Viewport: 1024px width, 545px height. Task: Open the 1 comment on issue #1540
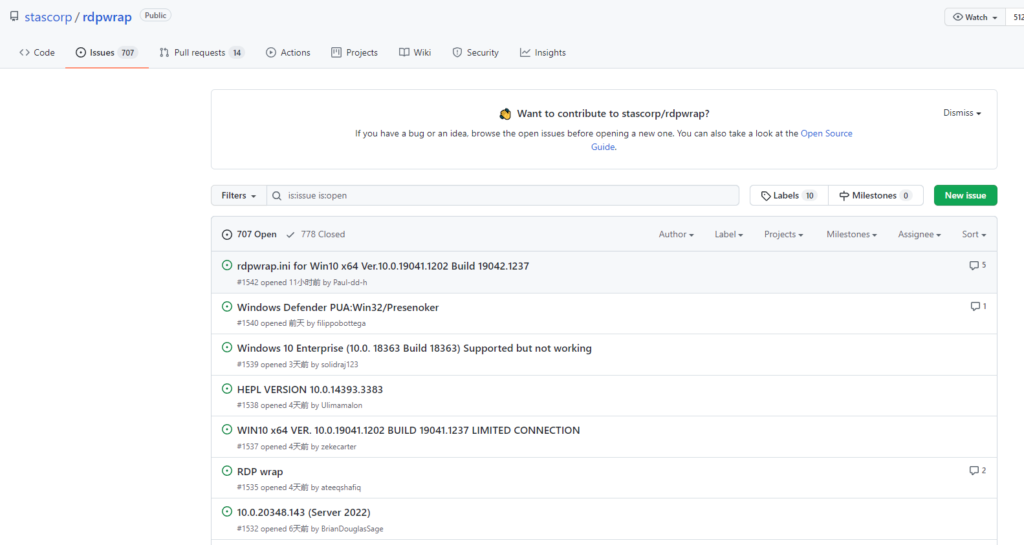pos(978,307)
